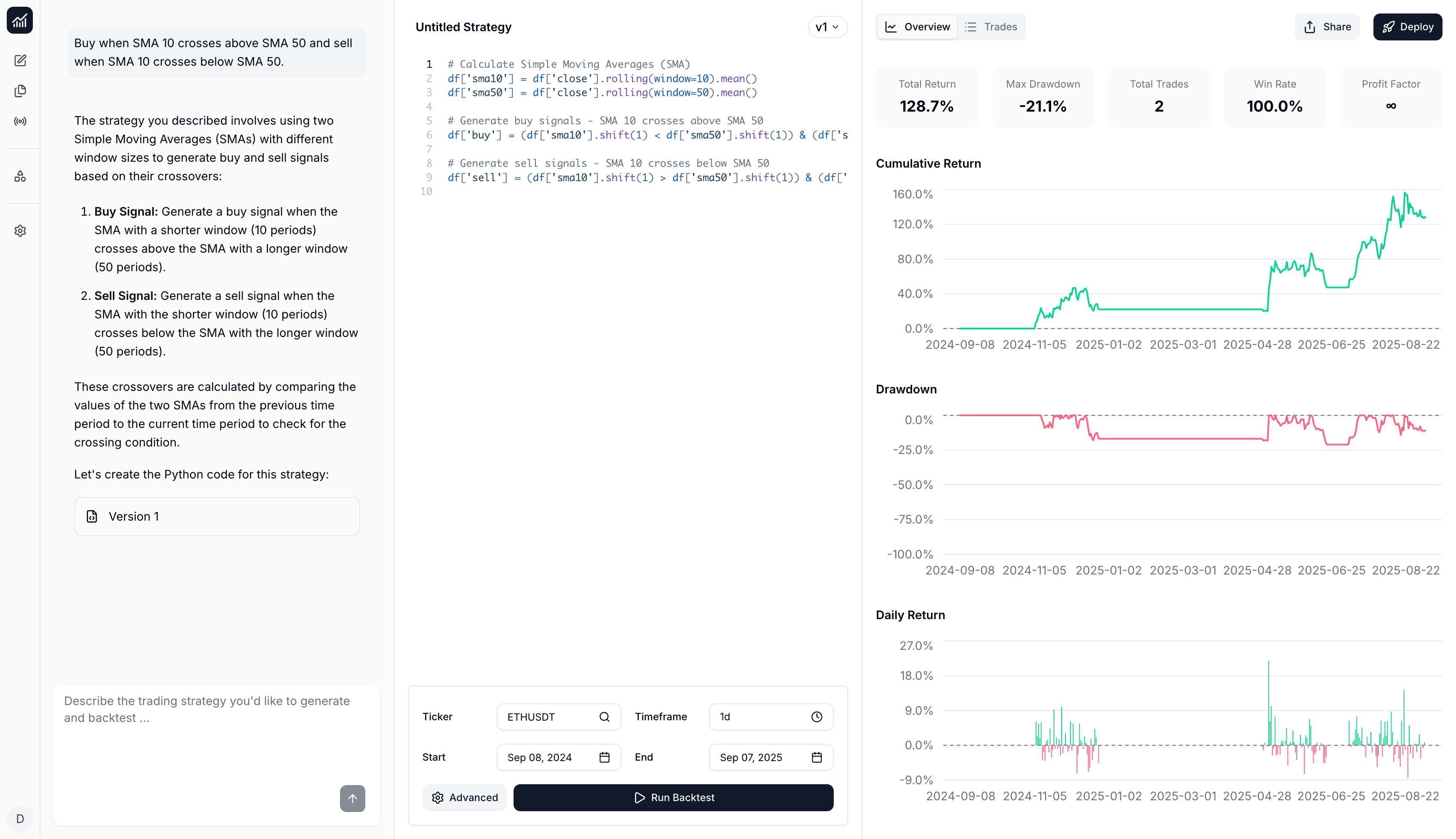
Task: Toggle the Advanced backtest options
Action: (464, 797)
